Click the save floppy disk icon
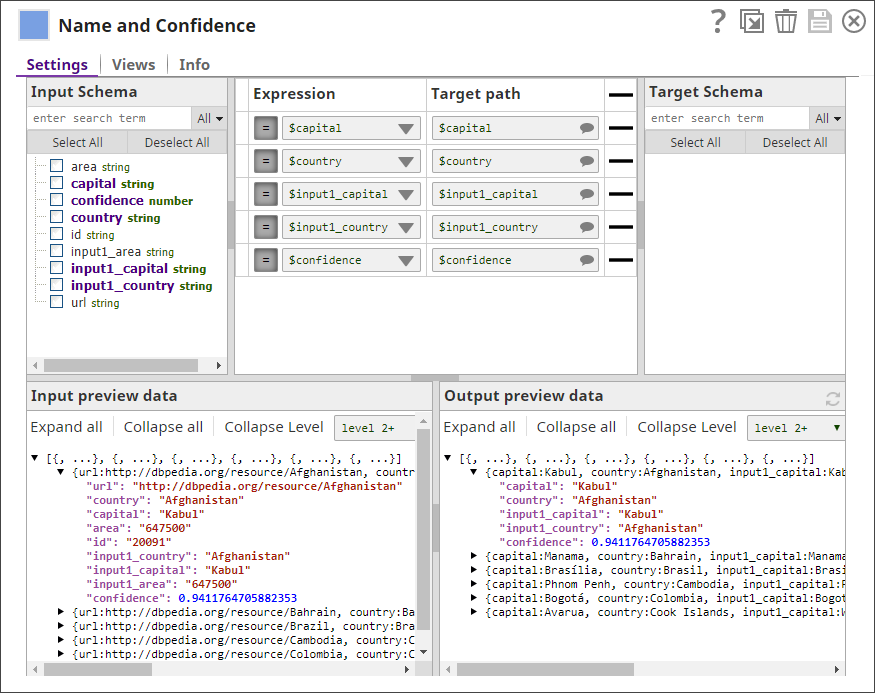The width and height of the screenshot is (875, 693). tap(819, 22)
